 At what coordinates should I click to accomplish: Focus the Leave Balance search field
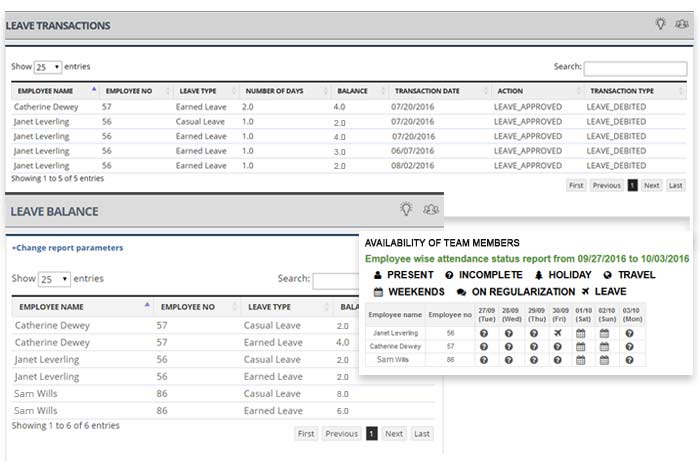point(336,281)
